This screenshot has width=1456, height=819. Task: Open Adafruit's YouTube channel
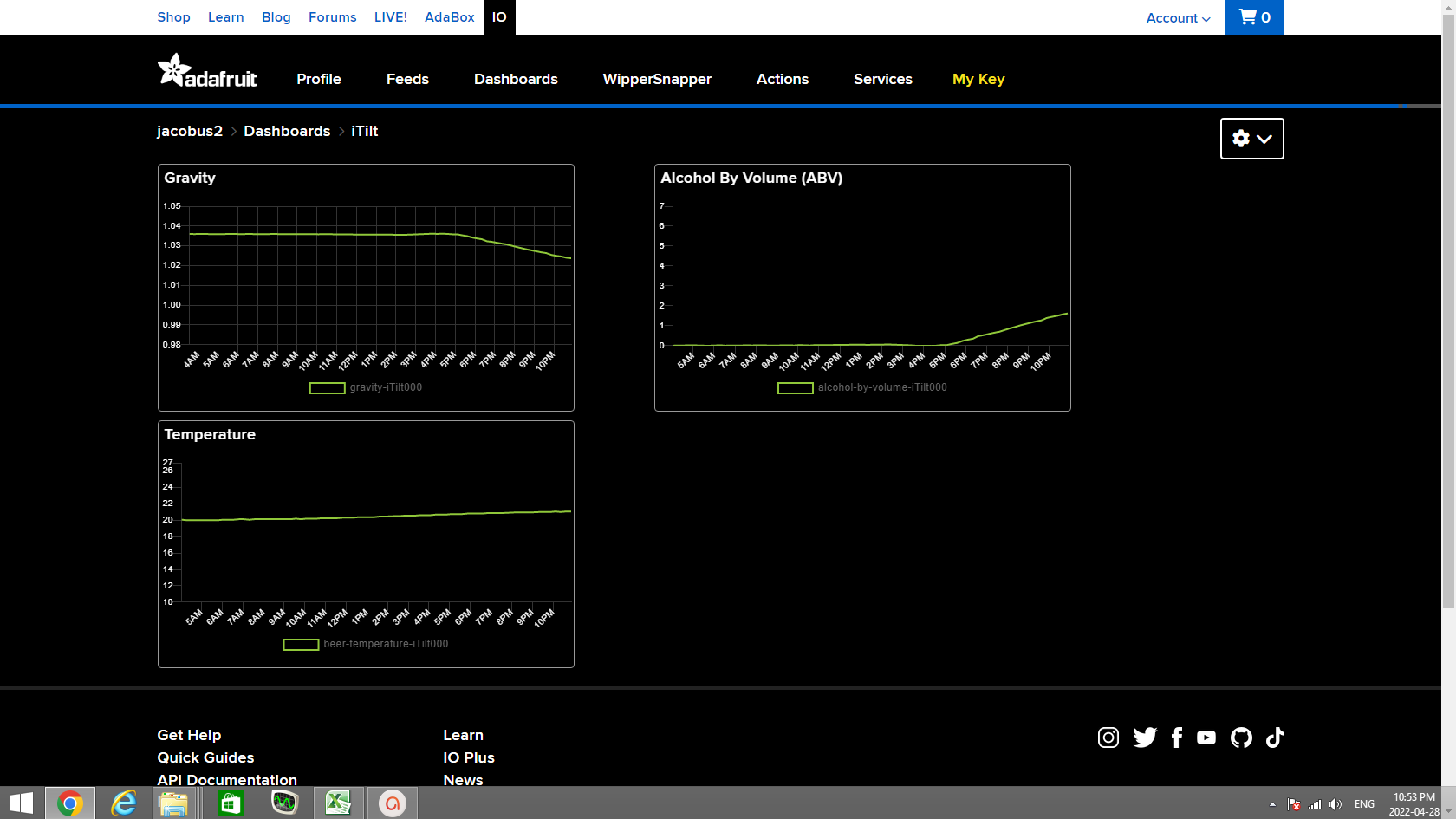(x=1206, y=738)
